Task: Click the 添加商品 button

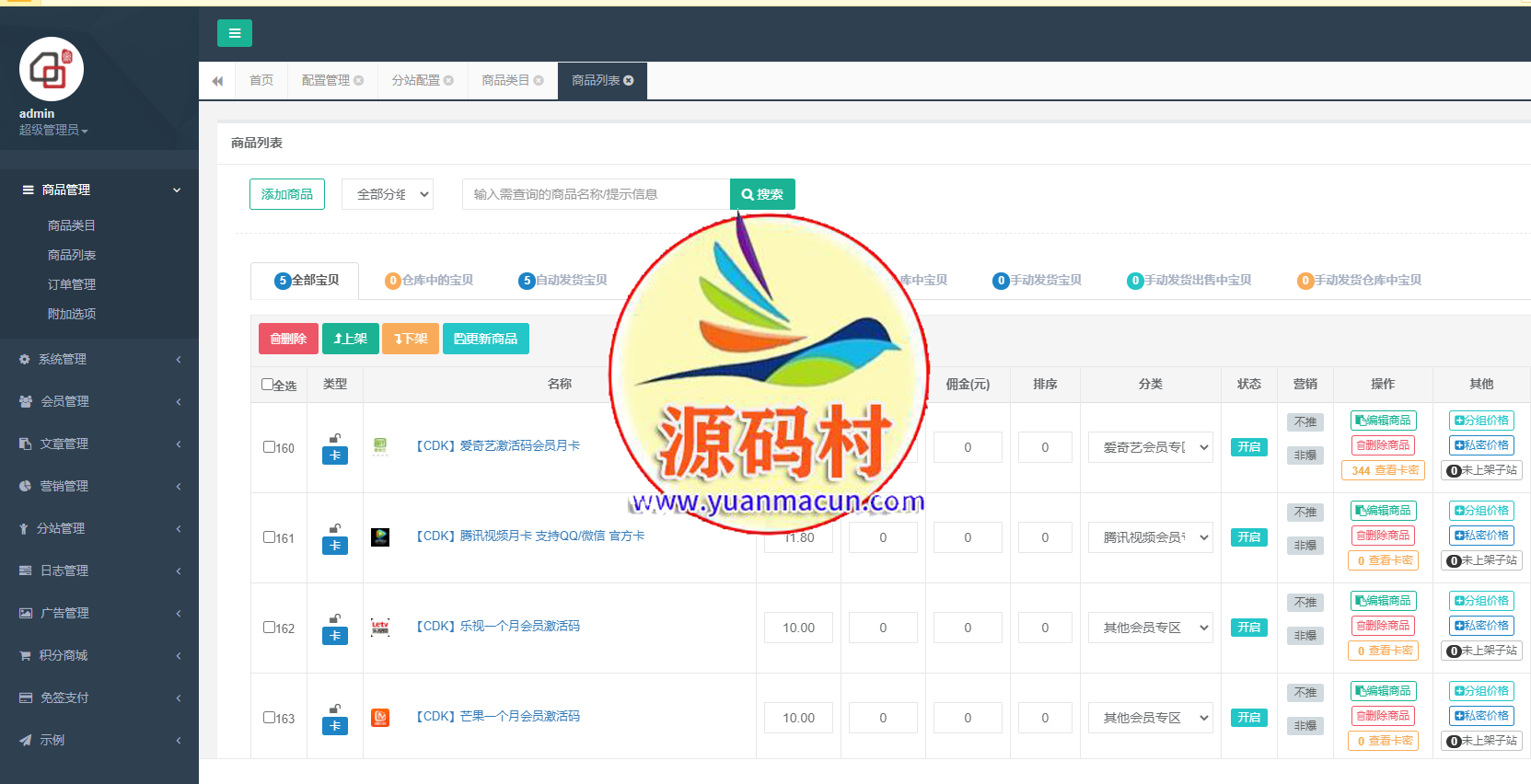Action: pyautogui.click(x=287, y=194)
